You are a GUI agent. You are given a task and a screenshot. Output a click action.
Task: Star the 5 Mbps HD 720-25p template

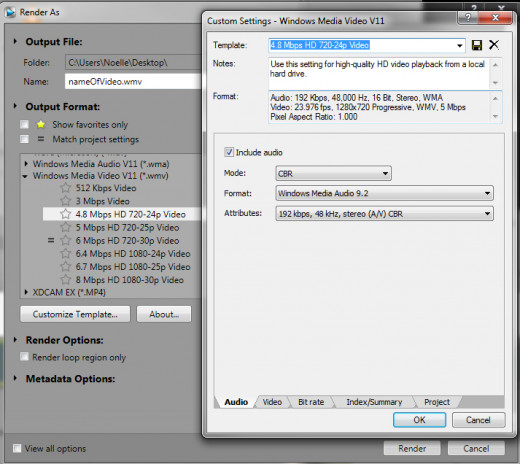(66, 227)
